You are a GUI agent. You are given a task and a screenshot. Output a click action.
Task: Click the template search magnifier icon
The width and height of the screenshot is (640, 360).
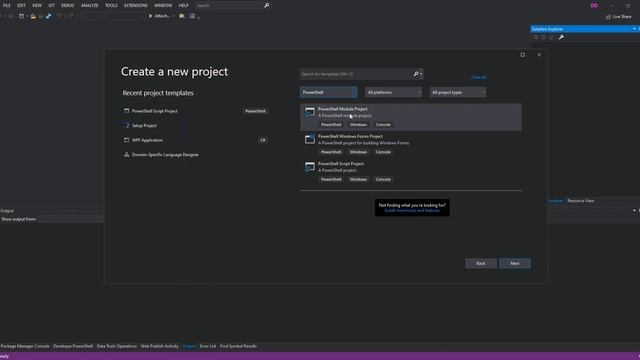(x=416, y=74)
